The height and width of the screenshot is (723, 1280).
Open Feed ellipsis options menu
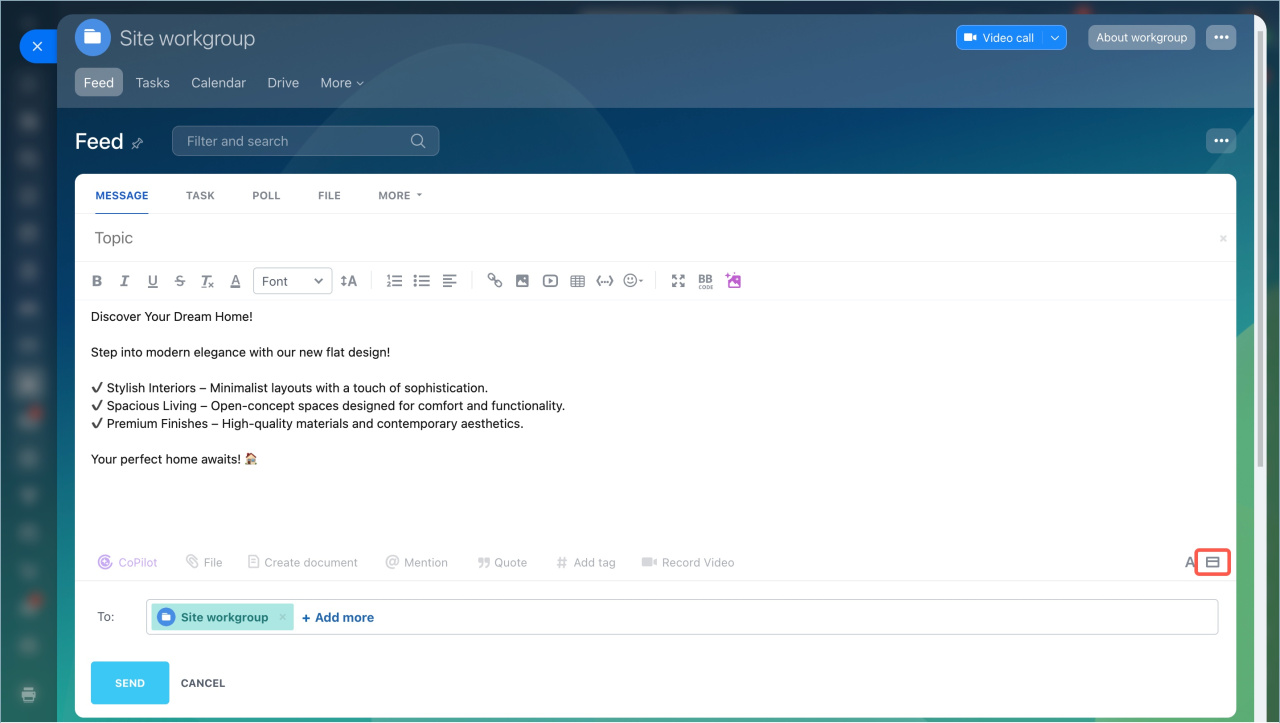(1221, 141)
